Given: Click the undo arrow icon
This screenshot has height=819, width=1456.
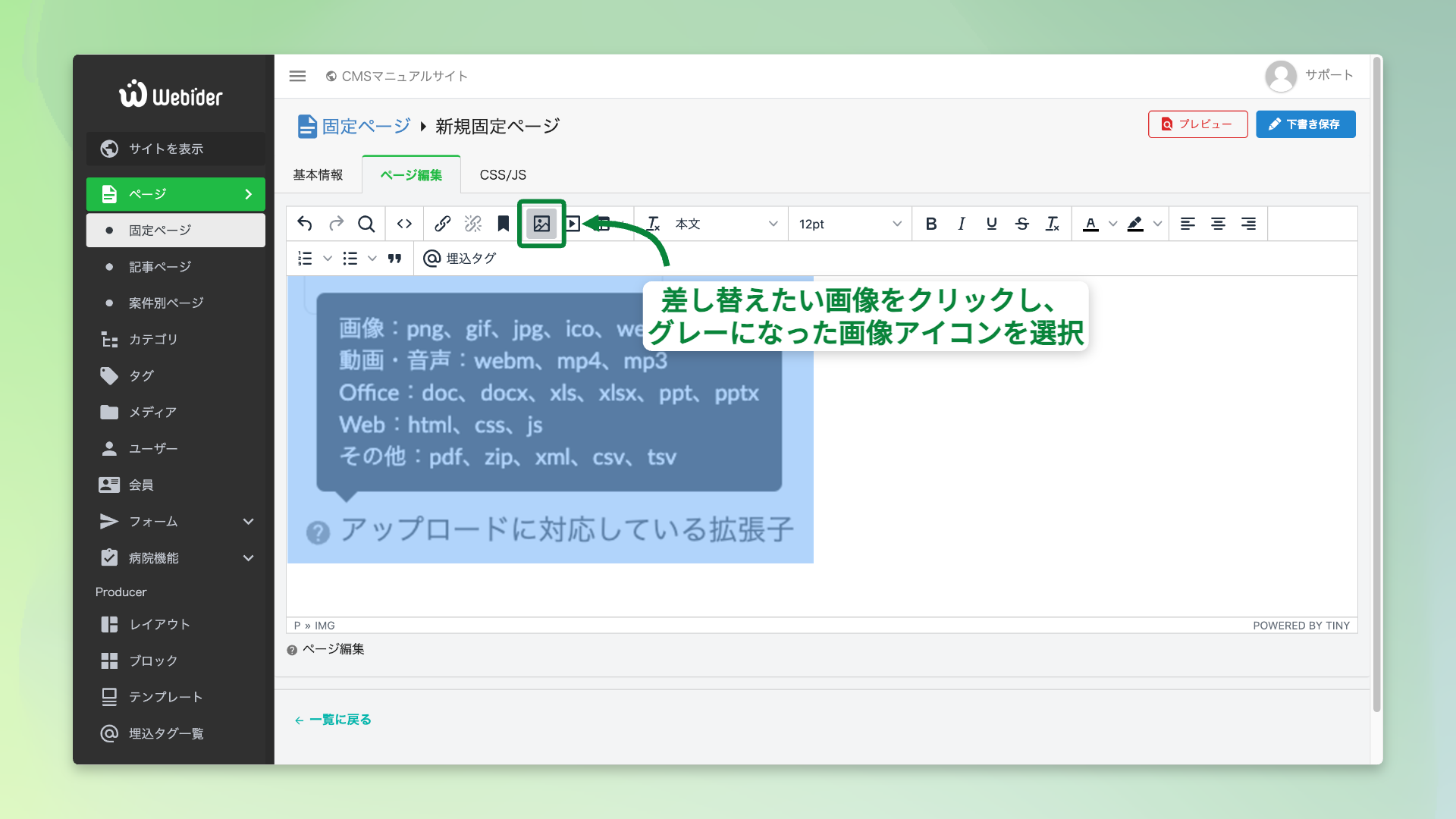Looking at the screenshot, I should click(x=305, y=224).
